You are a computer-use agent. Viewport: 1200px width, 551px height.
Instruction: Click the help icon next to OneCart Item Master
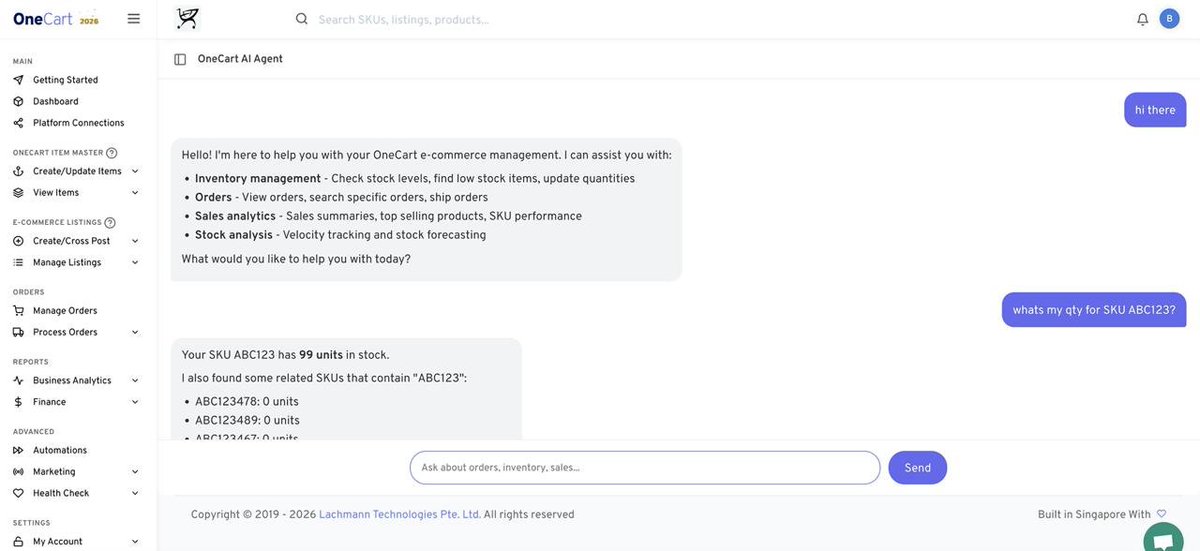pos(112,153)
